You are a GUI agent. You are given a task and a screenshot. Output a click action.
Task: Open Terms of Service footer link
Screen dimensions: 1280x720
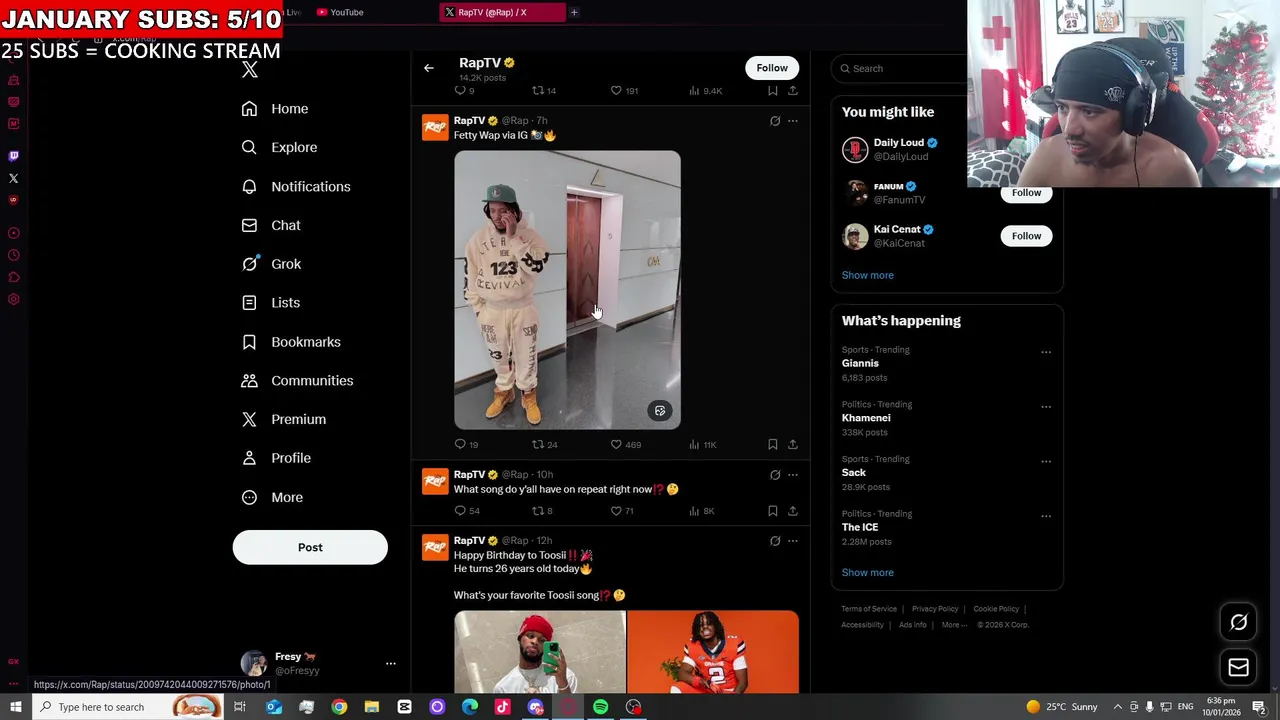tap(869, 609)
